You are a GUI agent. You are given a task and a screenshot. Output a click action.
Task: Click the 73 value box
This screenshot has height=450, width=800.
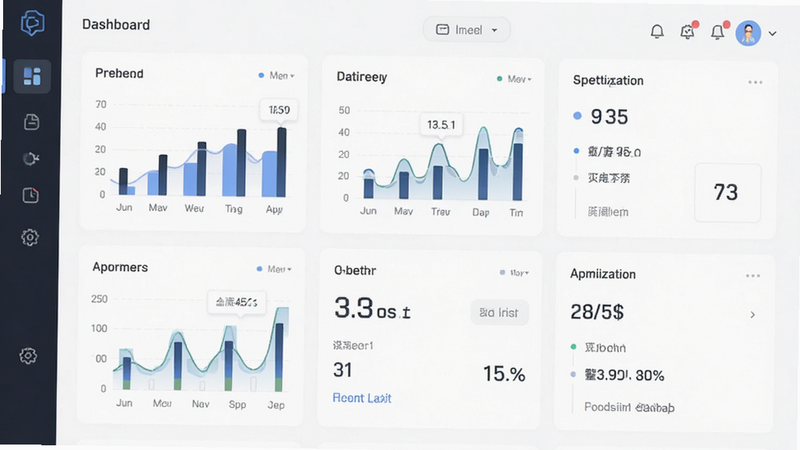tap(727, 192)
